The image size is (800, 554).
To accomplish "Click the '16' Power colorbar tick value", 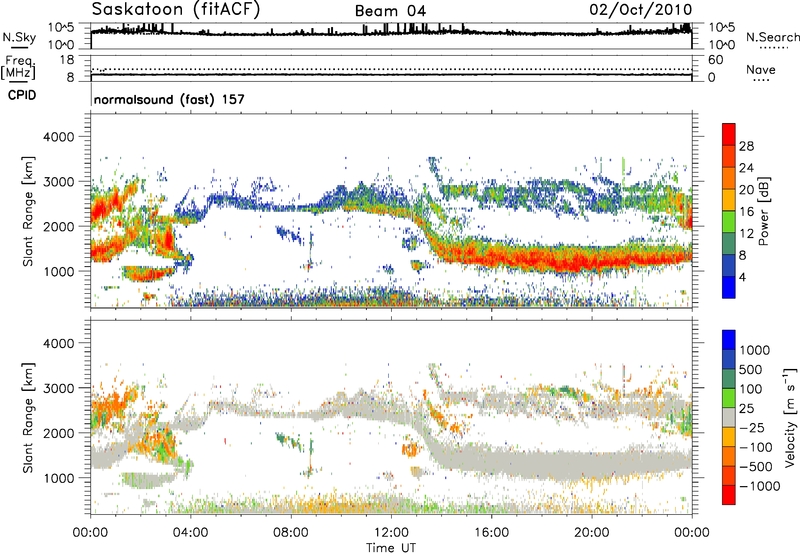I will click(x=746, y=212).
